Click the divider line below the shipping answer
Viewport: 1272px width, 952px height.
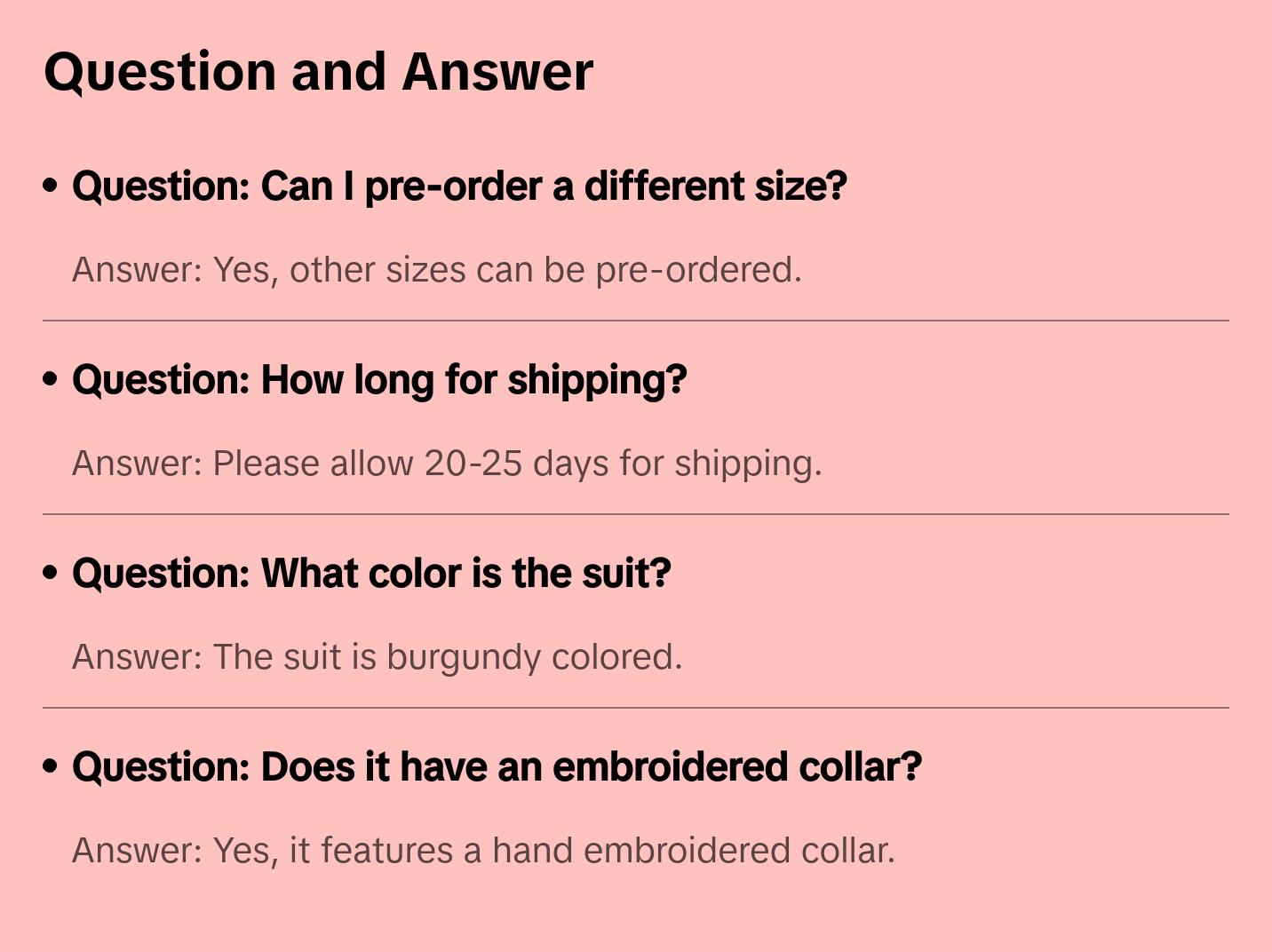(x=636, y=514)
